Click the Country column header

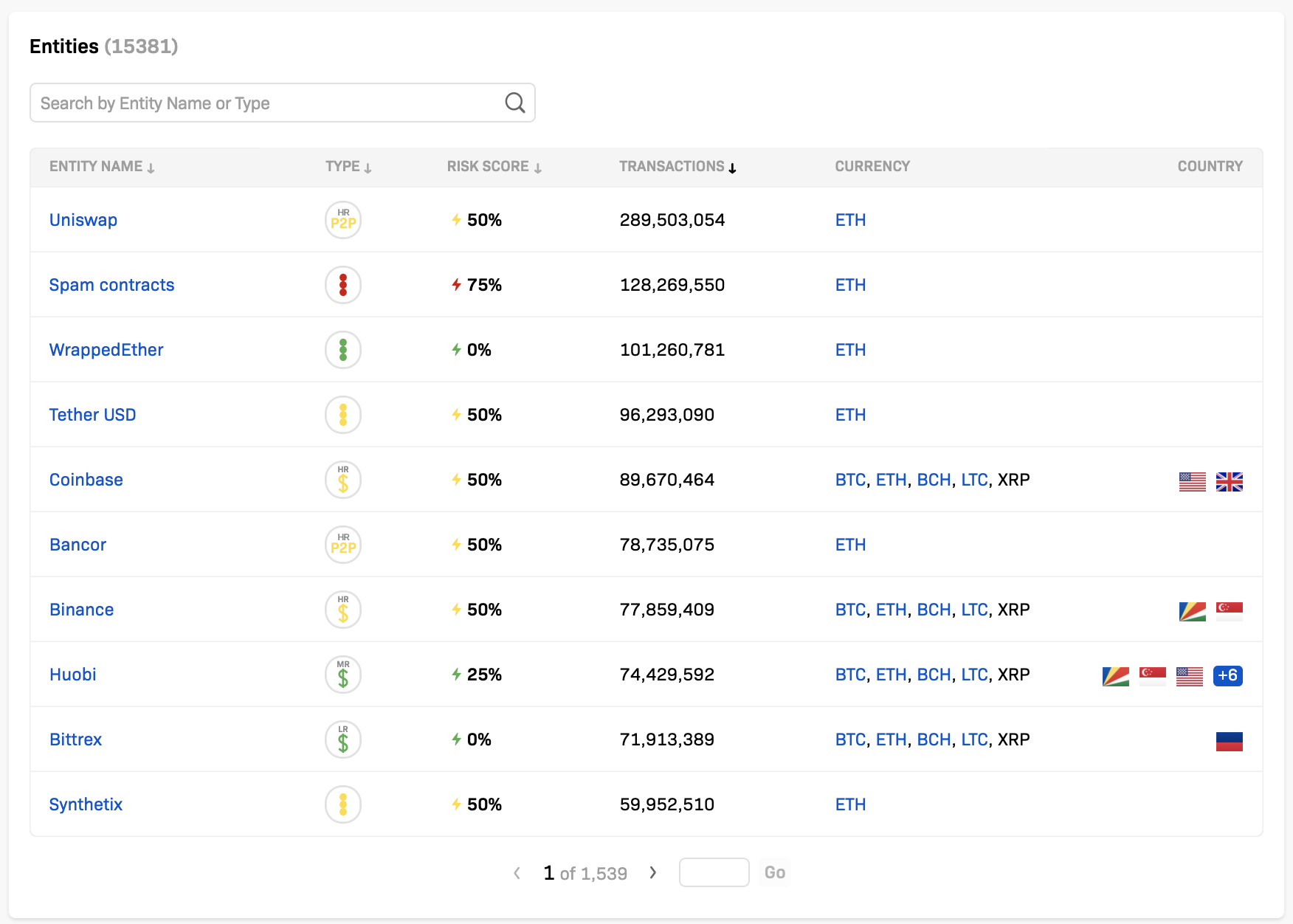coord(1210,167)
